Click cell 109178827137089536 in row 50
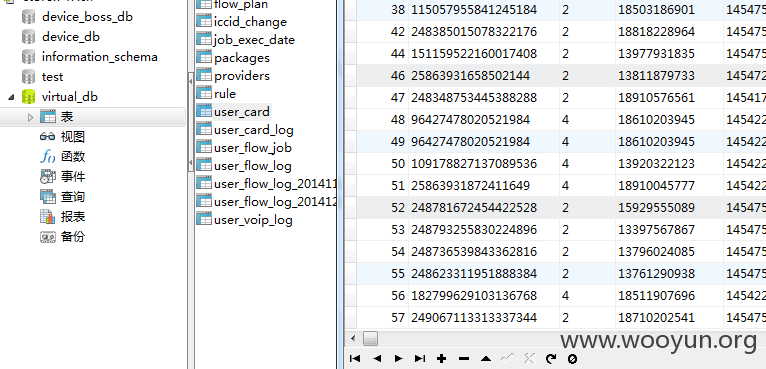The image size is (766, 369). coord(484,164)
